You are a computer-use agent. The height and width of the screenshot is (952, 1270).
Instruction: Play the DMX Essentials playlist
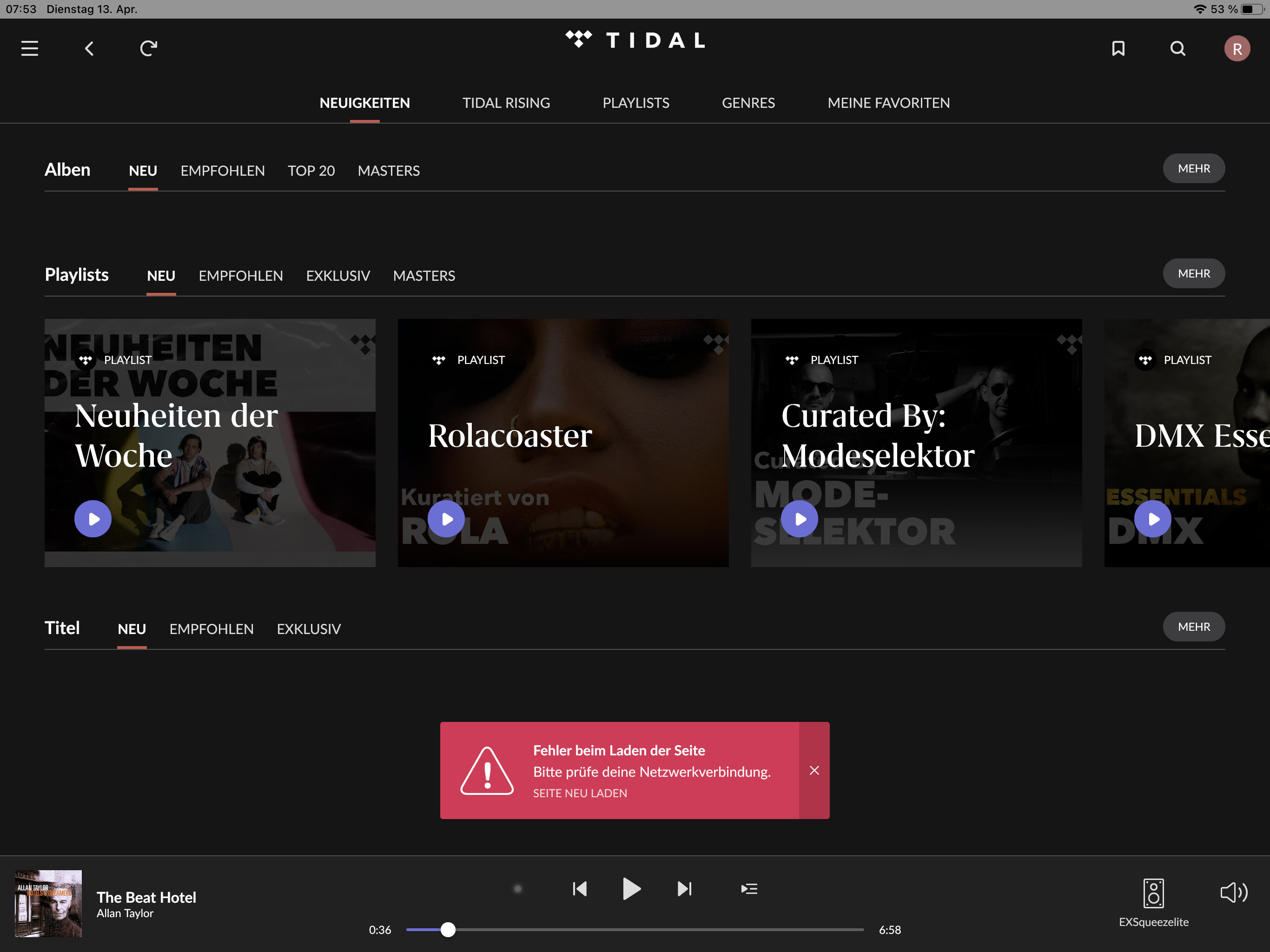click(1152, 518)
